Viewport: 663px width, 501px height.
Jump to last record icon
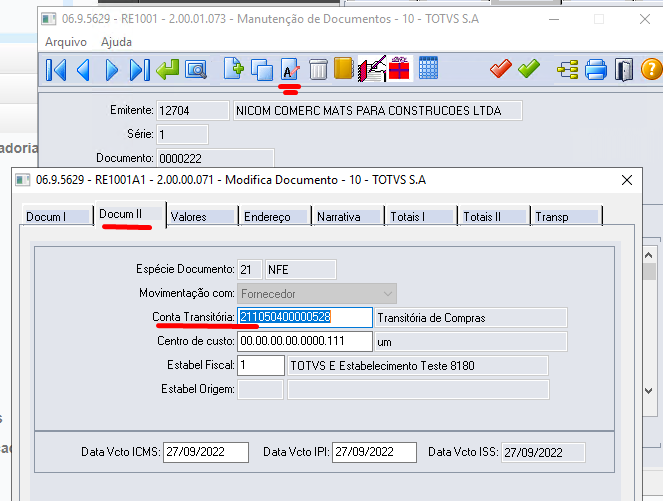[x=140, y=70]
